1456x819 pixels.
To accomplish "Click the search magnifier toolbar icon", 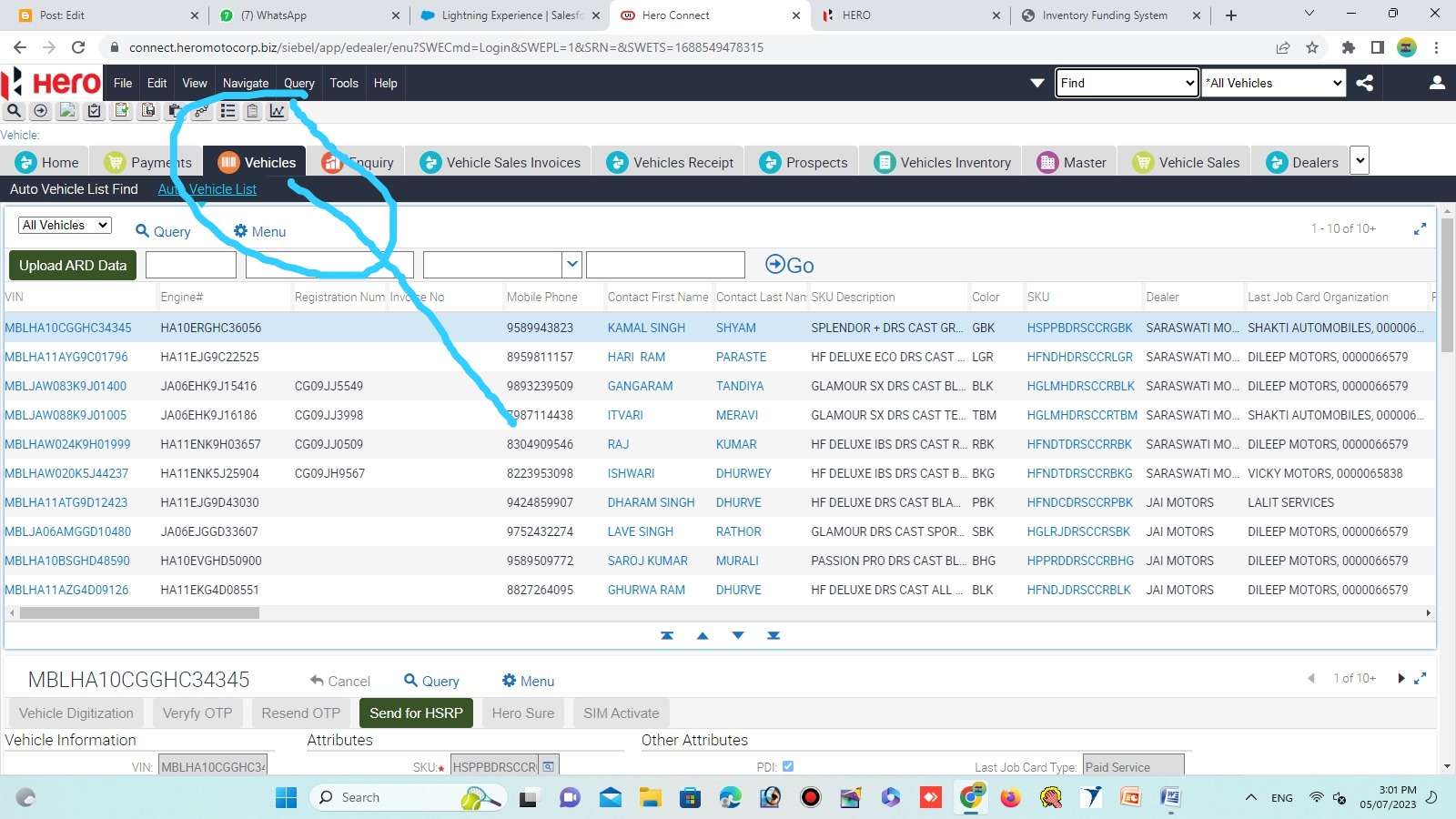I will point(14,111).
